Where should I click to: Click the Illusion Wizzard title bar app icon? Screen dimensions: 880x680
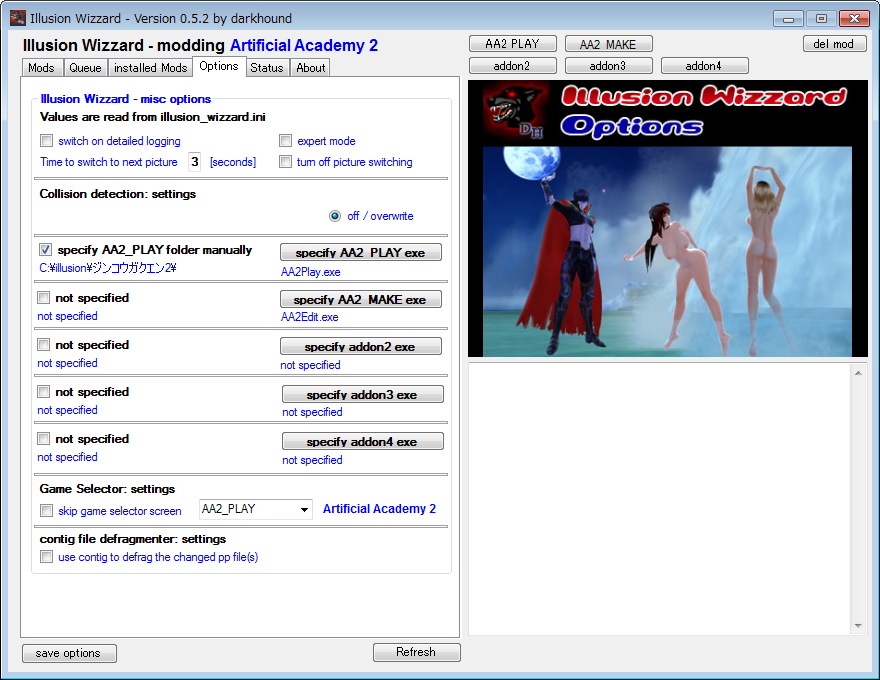pos(18,18)
